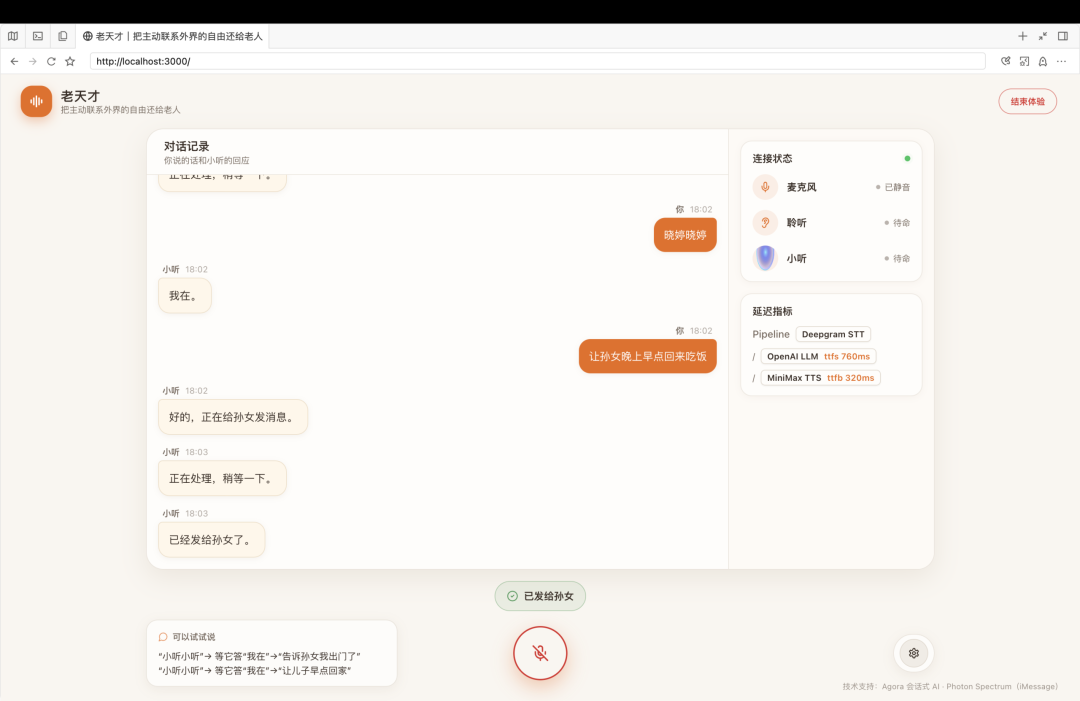
Task: Open the terminal icon in the tab bar
Action: [x=38, y=36]
